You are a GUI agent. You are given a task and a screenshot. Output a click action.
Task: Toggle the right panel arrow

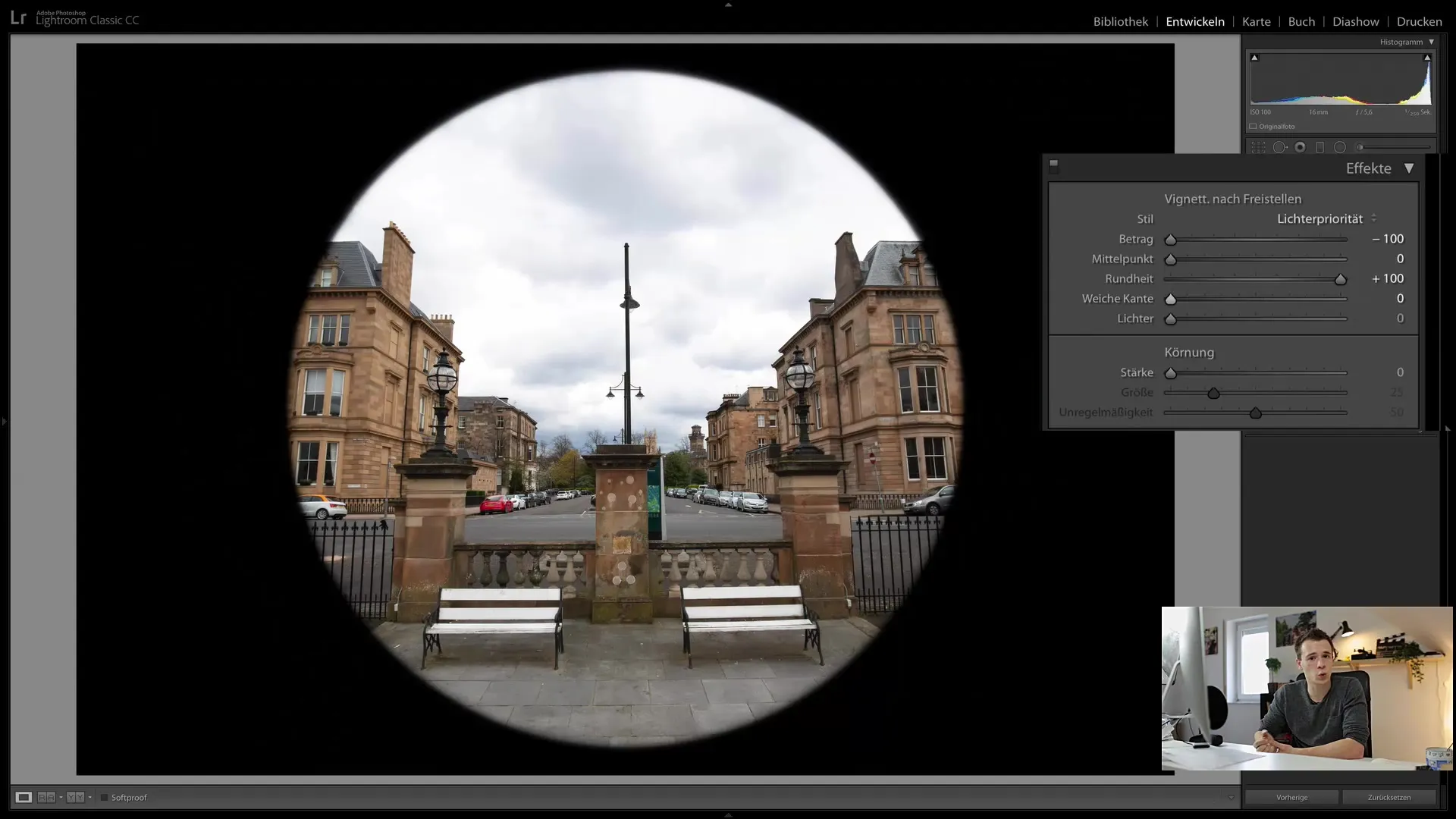[x=1448, y=428]
